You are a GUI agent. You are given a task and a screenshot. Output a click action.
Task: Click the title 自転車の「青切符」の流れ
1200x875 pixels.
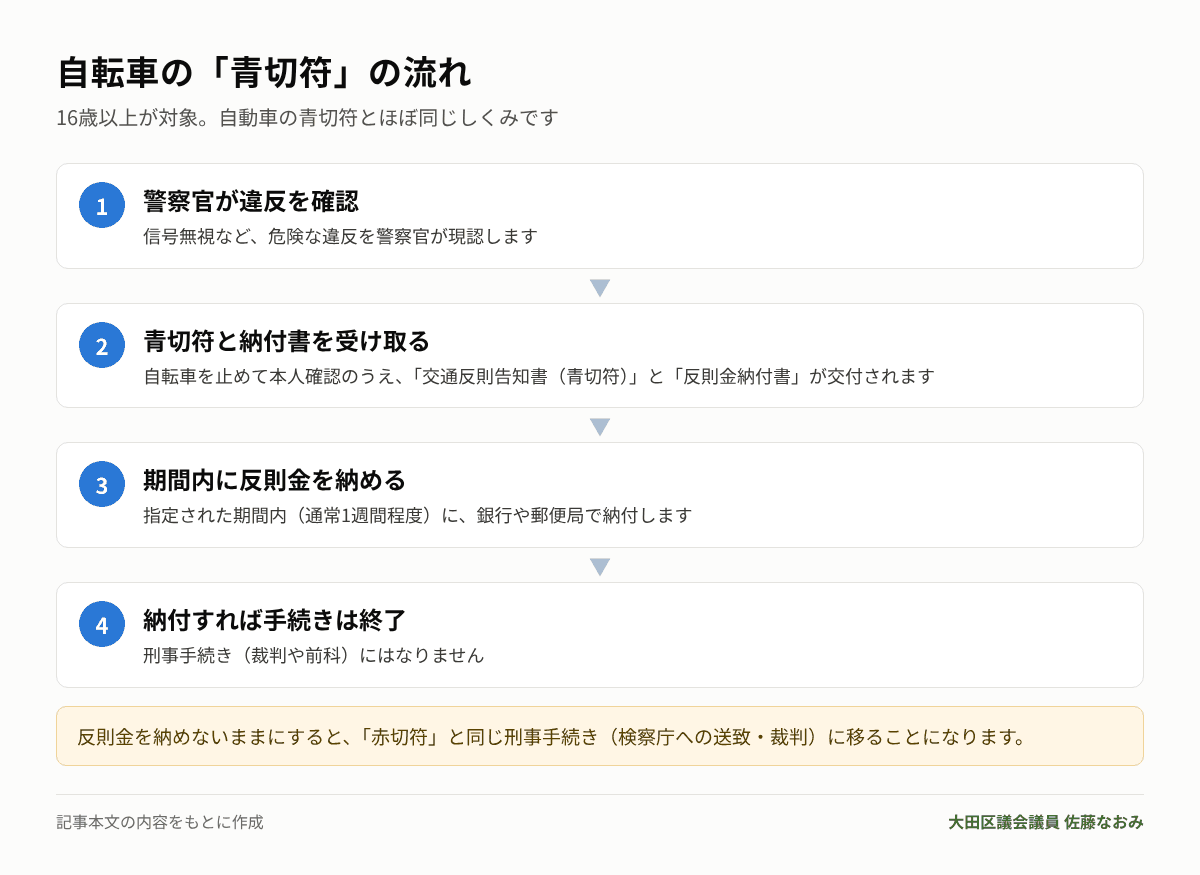pos(264,73)
